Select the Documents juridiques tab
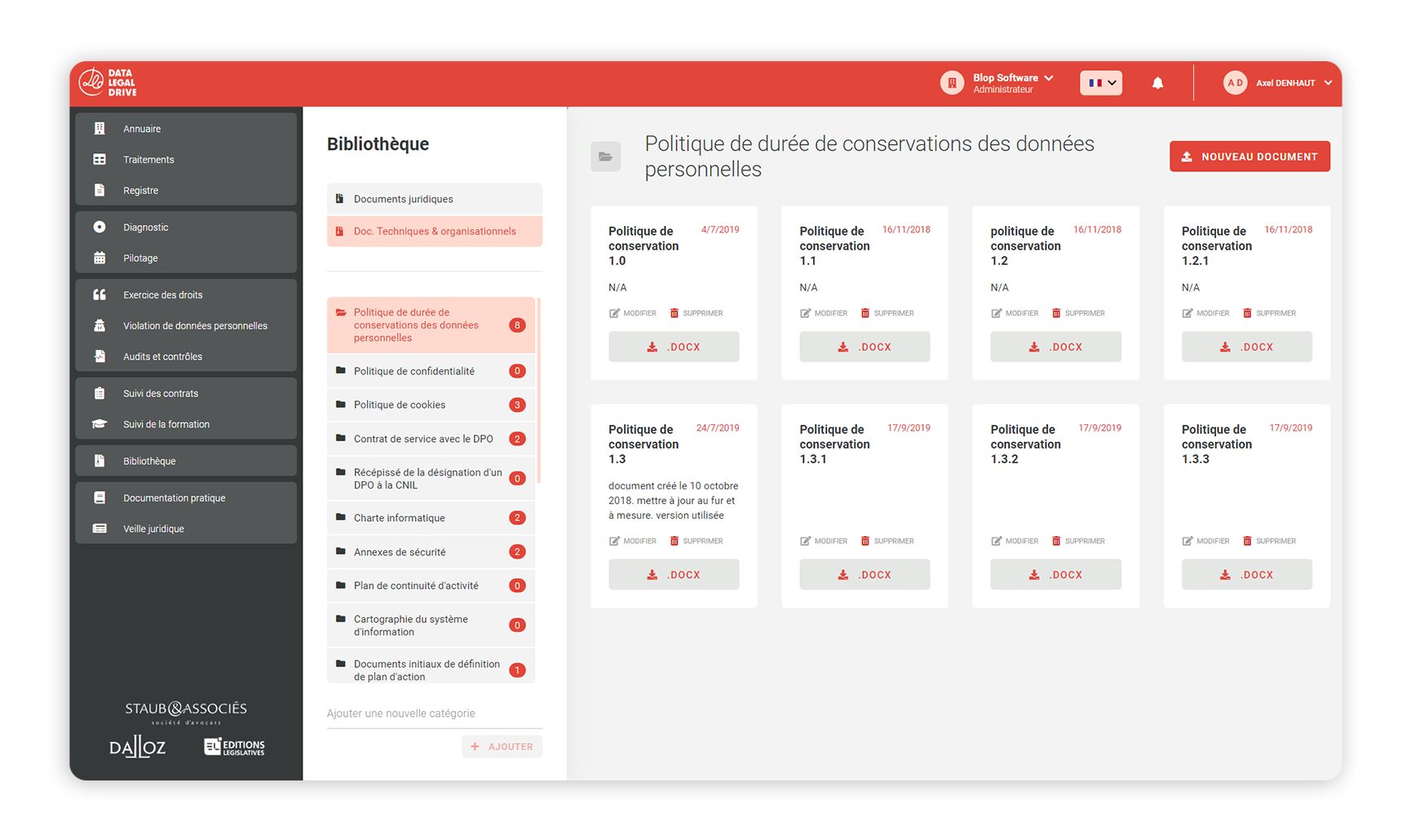The image size is (1406, 840). (x=435, y=199)
